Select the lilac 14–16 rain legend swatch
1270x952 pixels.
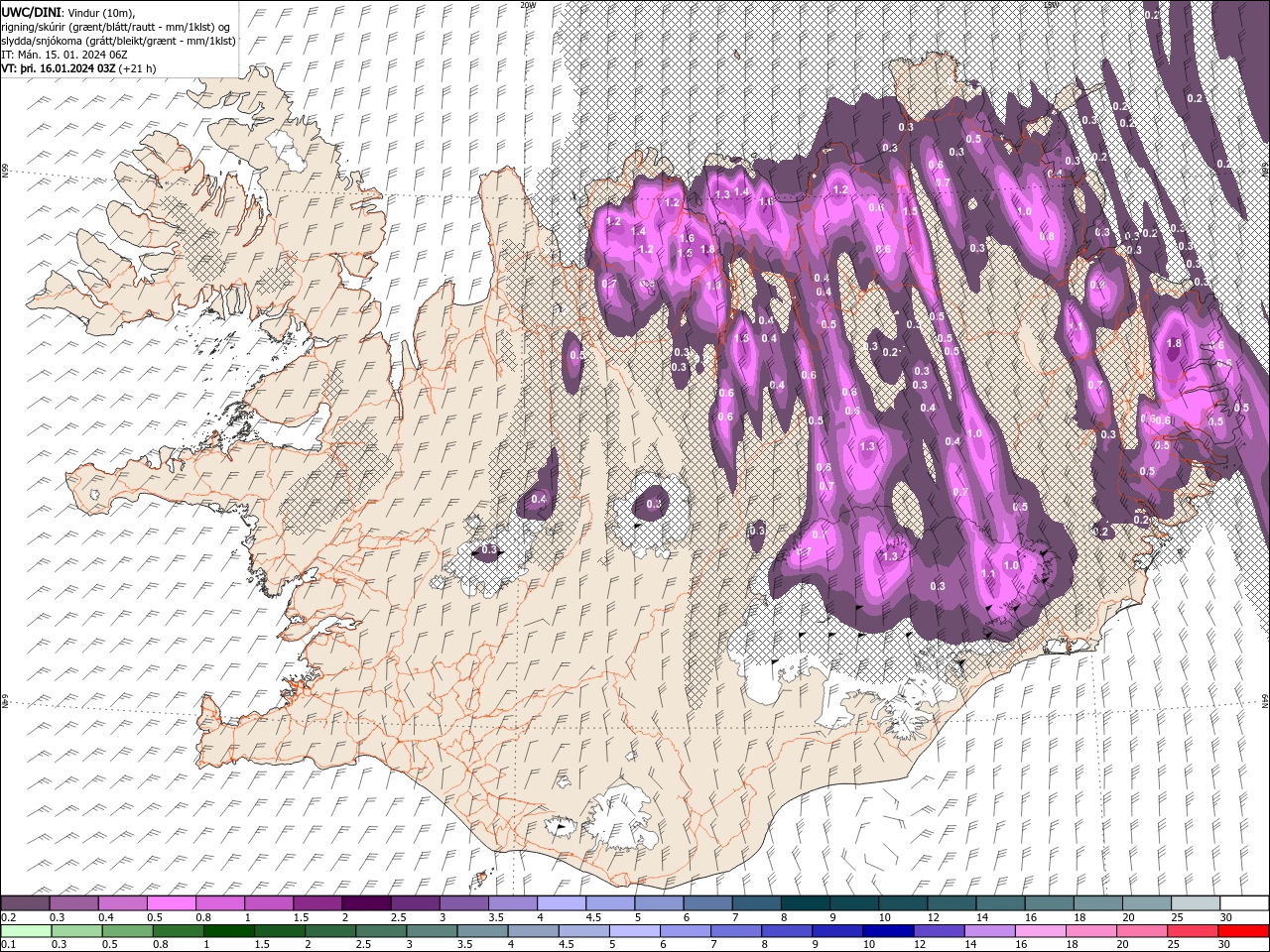[988, 931]
